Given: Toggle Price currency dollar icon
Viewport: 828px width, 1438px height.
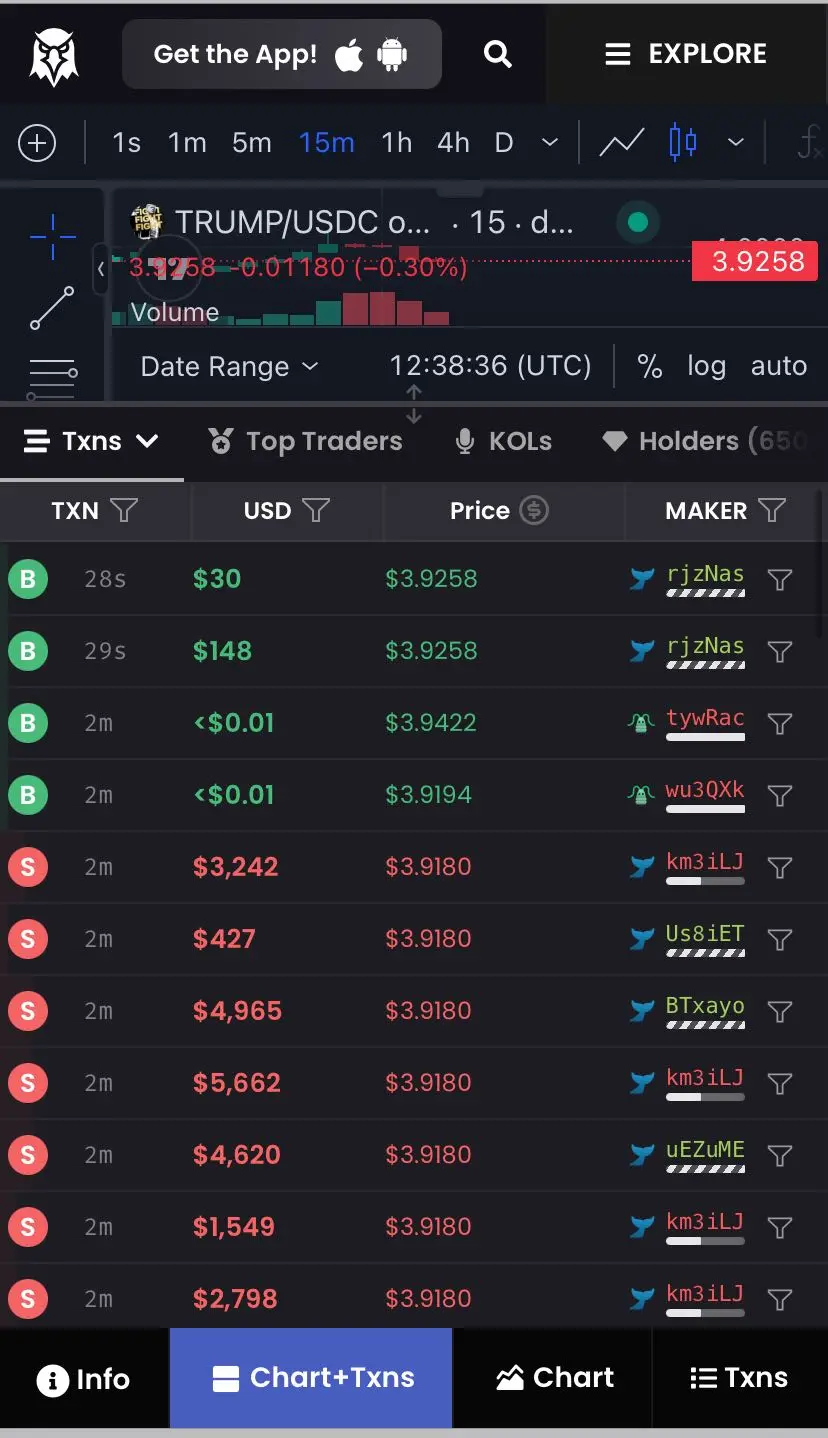Looking at the screenshot, I should pos(534,511).
